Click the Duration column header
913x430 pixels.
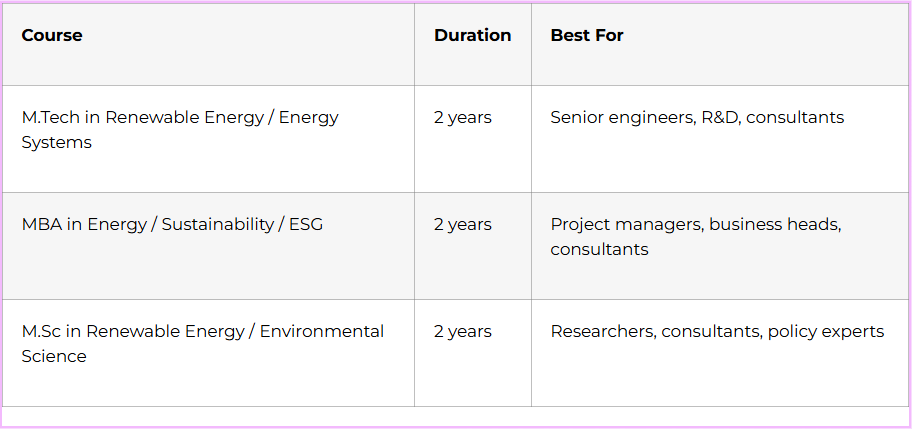pos(472,35)
